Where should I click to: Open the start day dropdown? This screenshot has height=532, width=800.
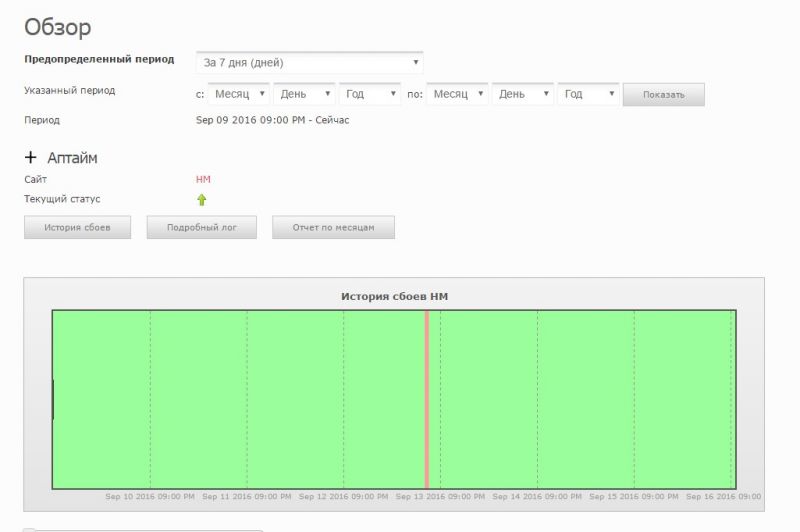(x=304, y=94)
